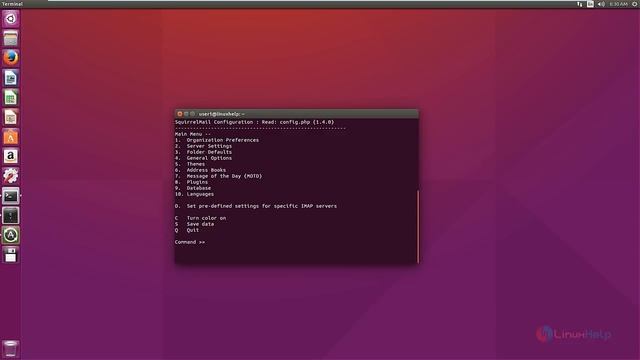Click '8. Plugins' line
Viewport: 640px width, 360px height.
(x=191, y=182)
